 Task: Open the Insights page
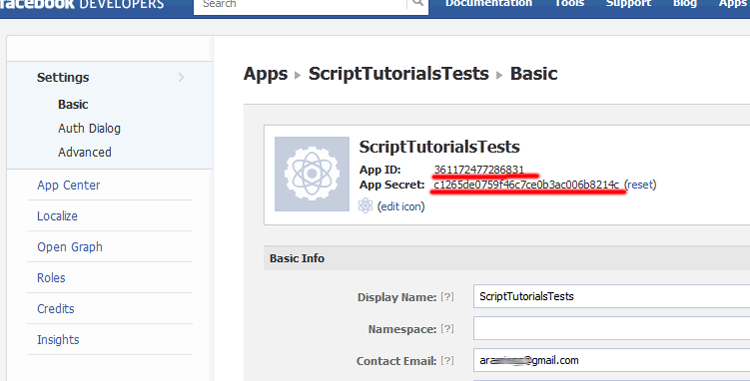[58, 340]
